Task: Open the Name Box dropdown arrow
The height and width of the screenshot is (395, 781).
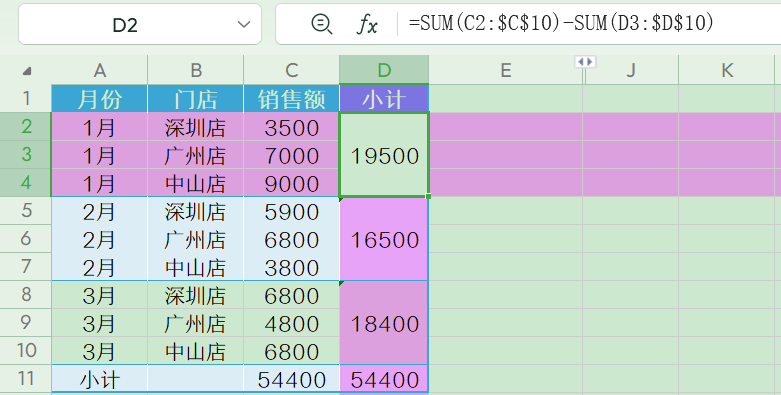Action: (x=244, y=24)
